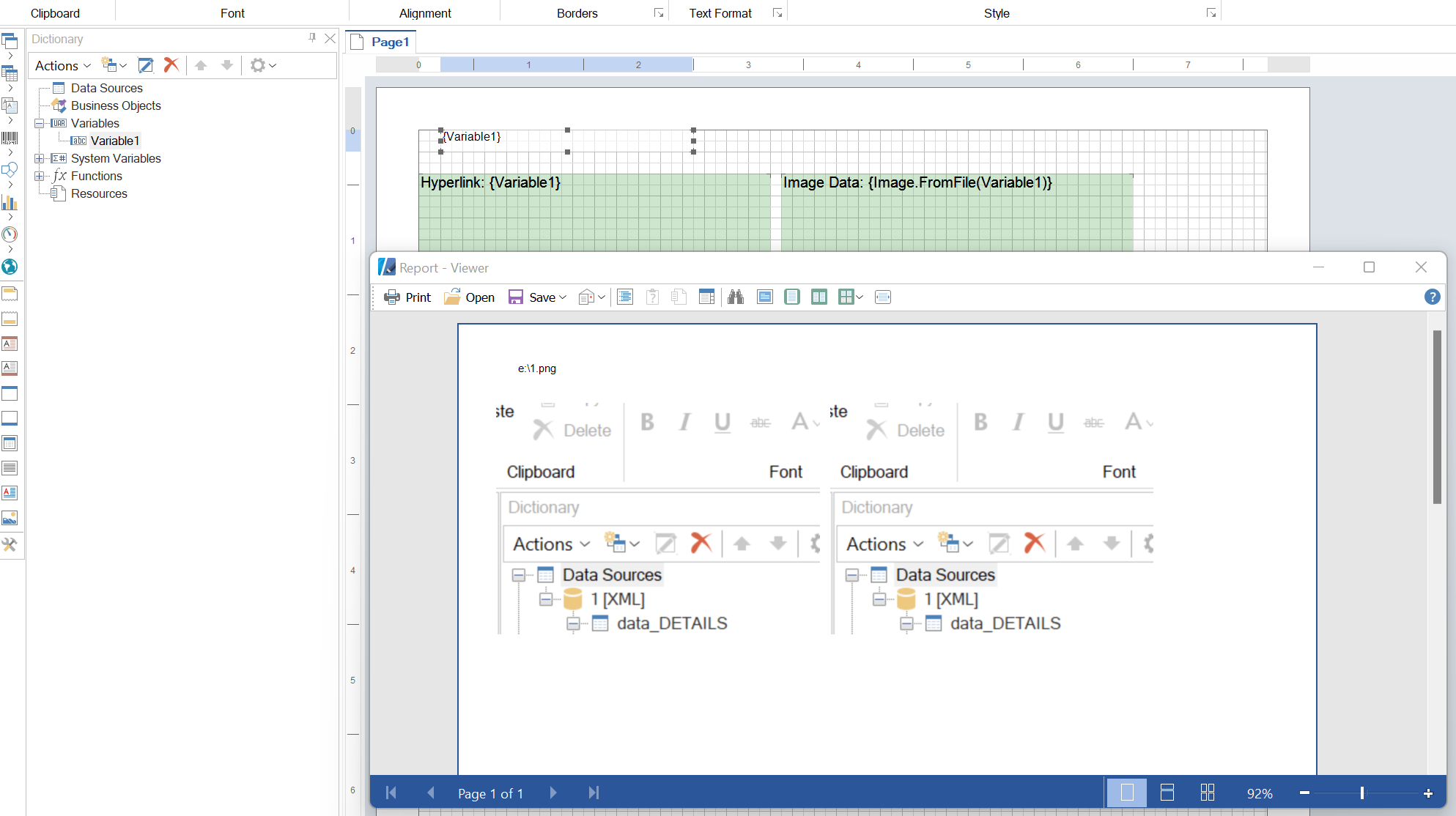Viewport: 1456px width, 816px height.
Task: Open the Save dropdown in Report Viewer
Action: 561,297
